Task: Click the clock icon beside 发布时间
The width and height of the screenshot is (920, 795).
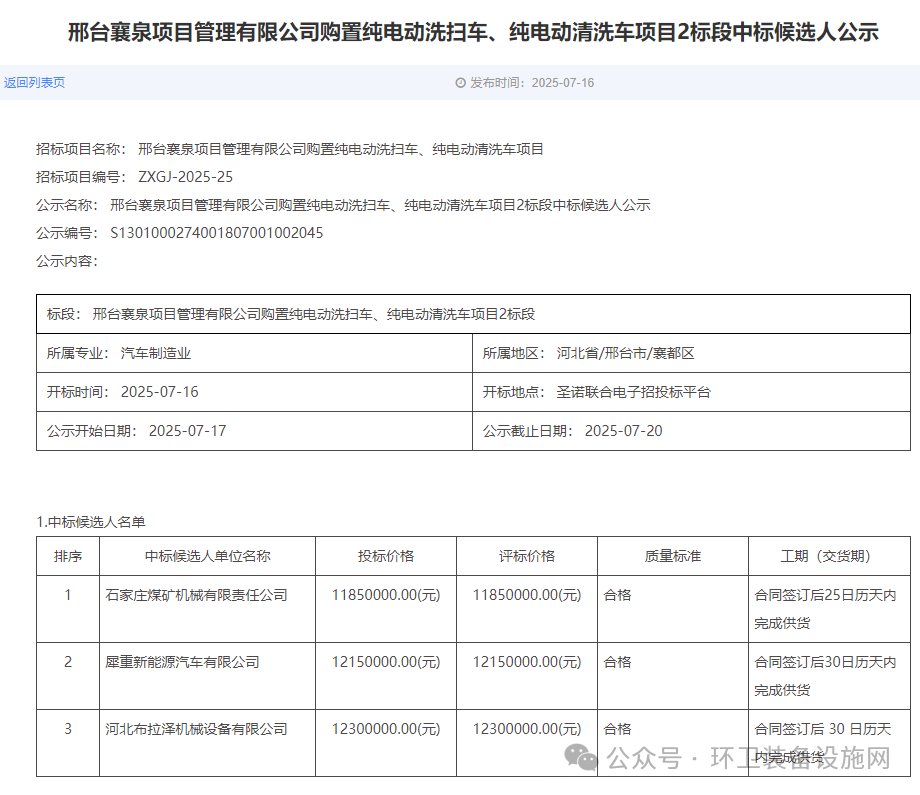Action: [461, 83]
